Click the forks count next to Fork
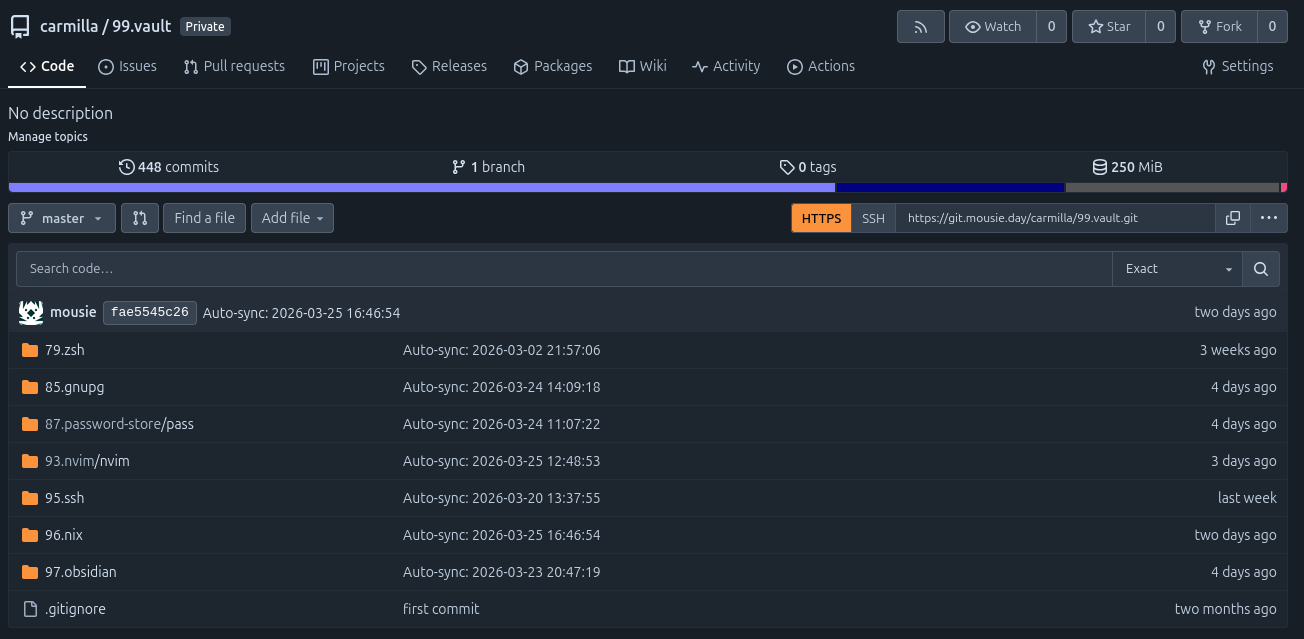 pos(1272,27)
